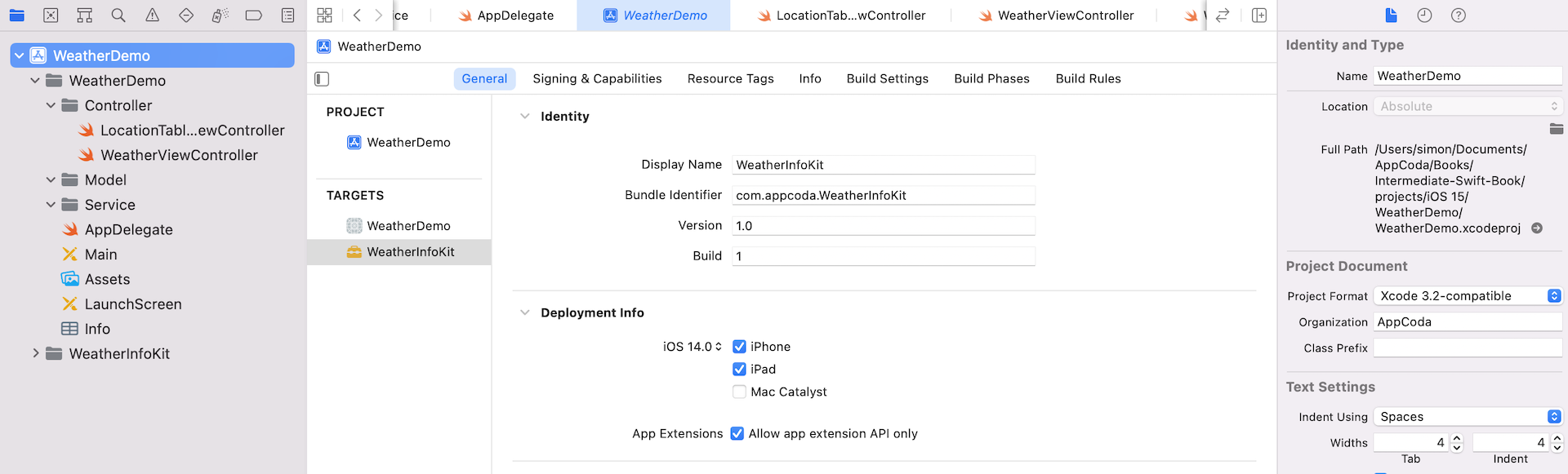The width and height of the screenshot is (1568, 474).
Task: Reveal project full path in Finder arrow
Action: click(x=1536, y=228)
